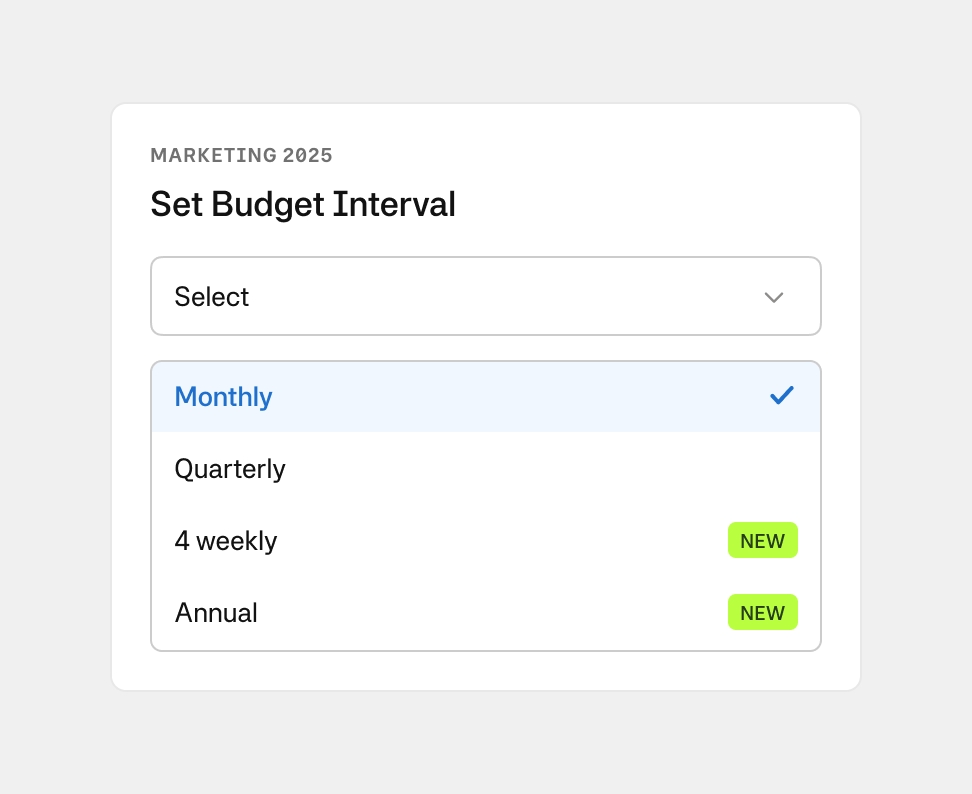Click the NEW badge beside Annual
The image size is (972, 794).
click(x=762, y=613)
